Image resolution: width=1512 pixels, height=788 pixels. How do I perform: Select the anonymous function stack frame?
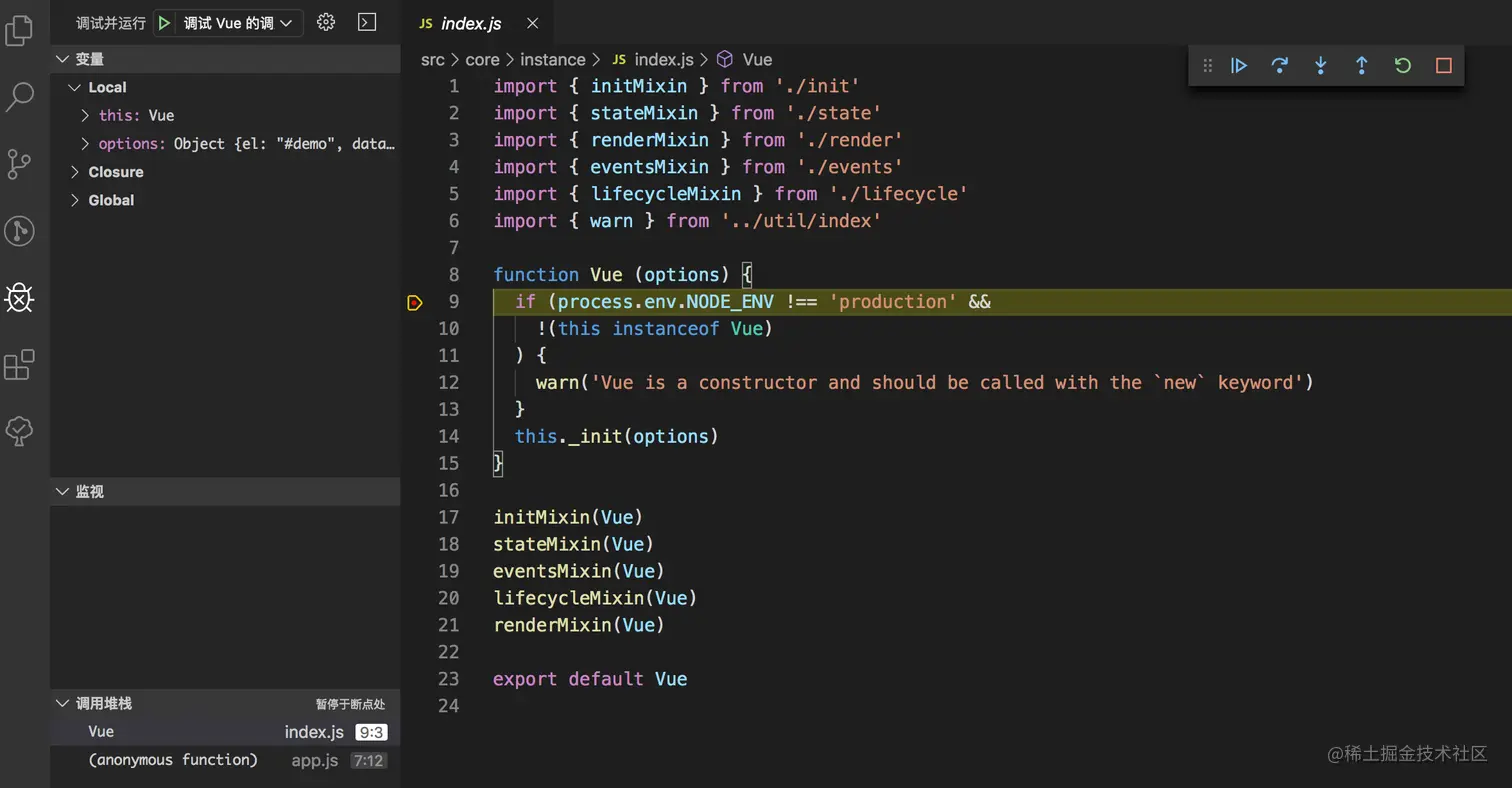[x=173, y=760]
